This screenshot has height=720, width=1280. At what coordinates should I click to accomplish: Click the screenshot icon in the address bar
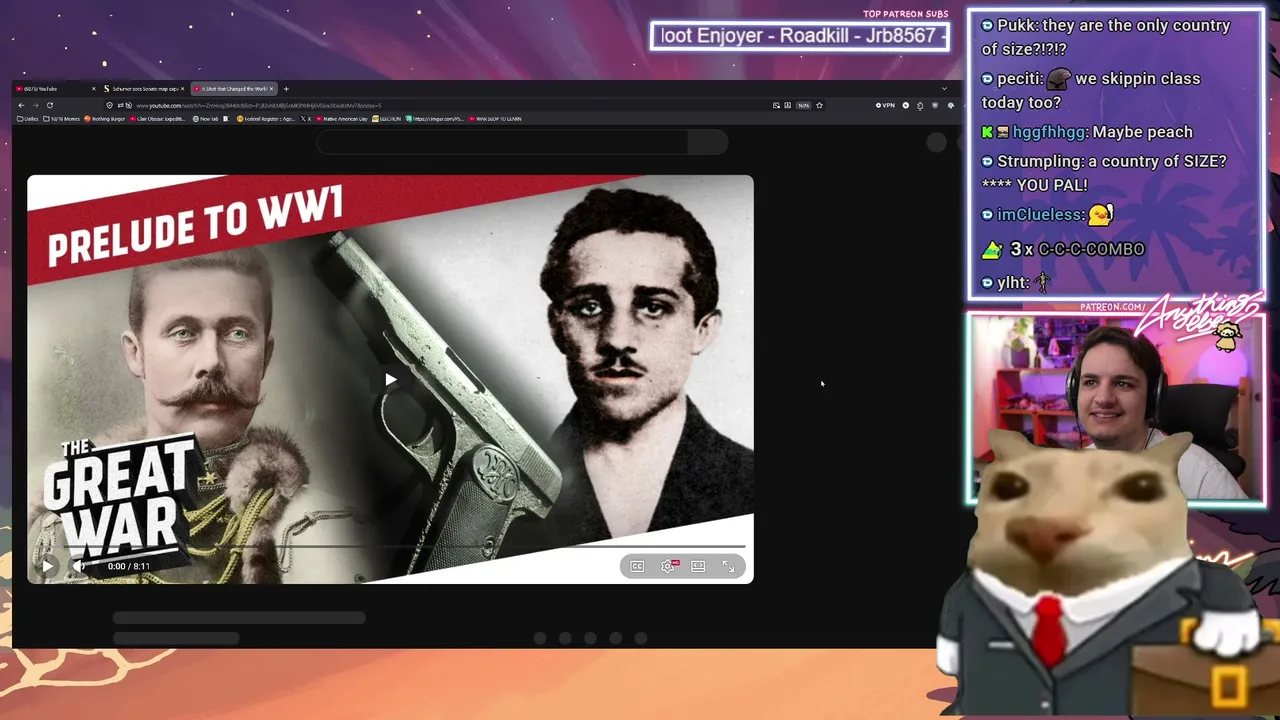click(787, 105)
